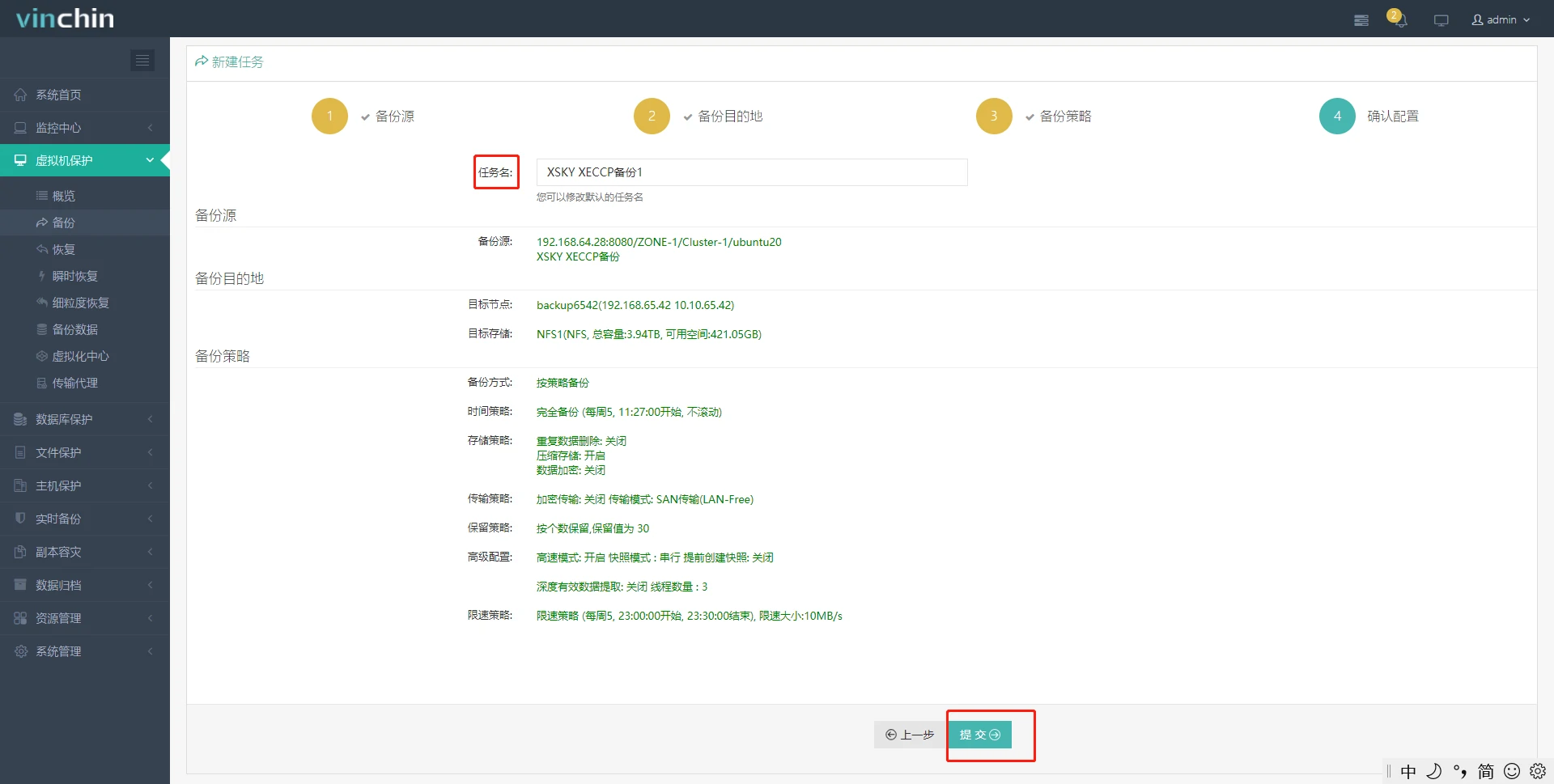Expand the 系统管理 menu
This screenshot has width=1554, height=784.
coord(85,651)
